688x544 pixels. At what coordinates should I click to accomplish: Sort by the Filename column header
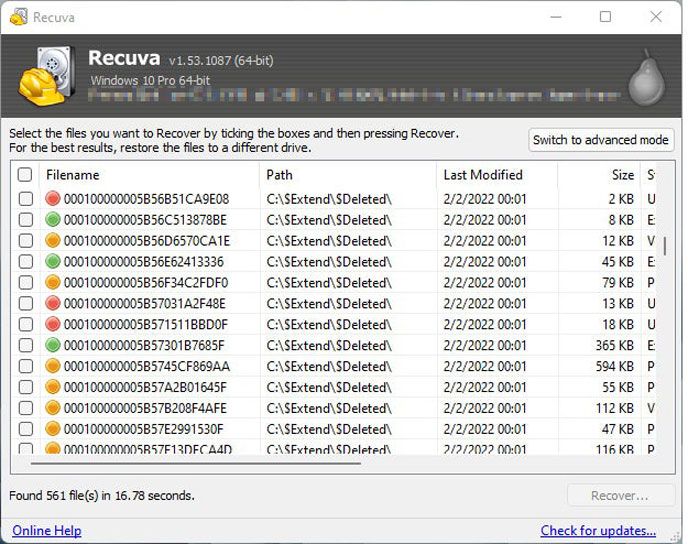[148, 175]
